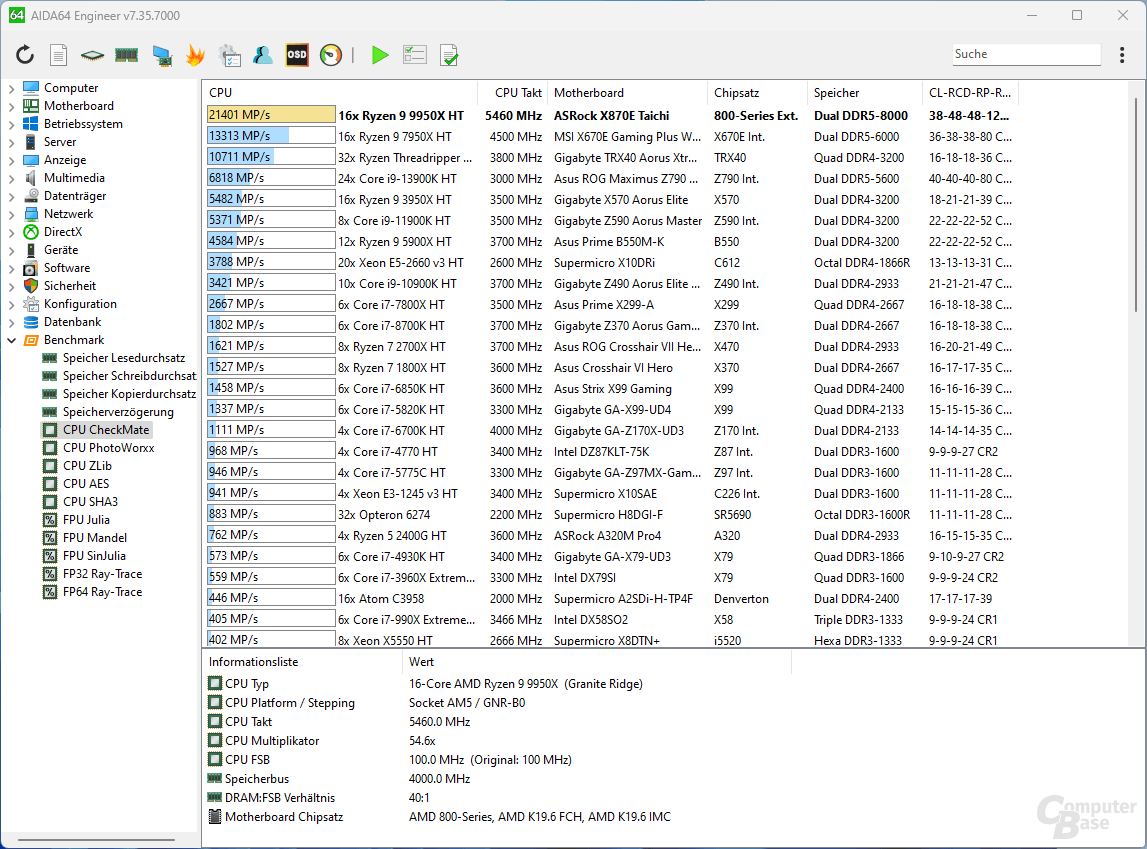This screenshot has height=849, width=1147.
Task: Launch the flame stability test icon
Action: [195, 55]
